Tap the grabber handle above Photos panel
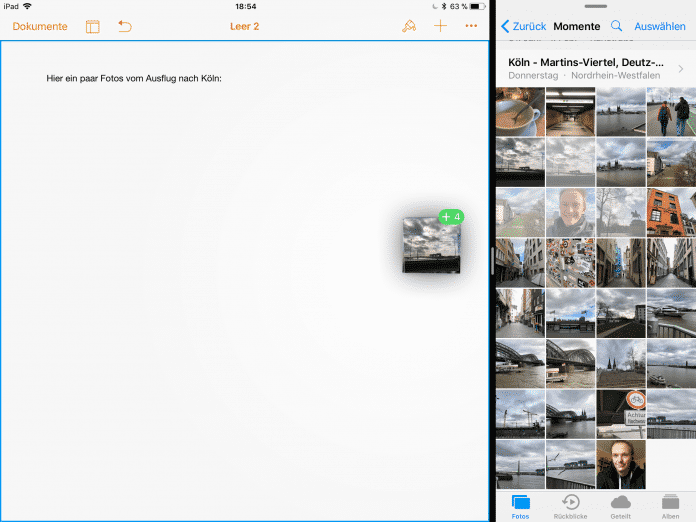Image resolution: width=696 pixels, height=522 pixels. [x=596, y=5]
